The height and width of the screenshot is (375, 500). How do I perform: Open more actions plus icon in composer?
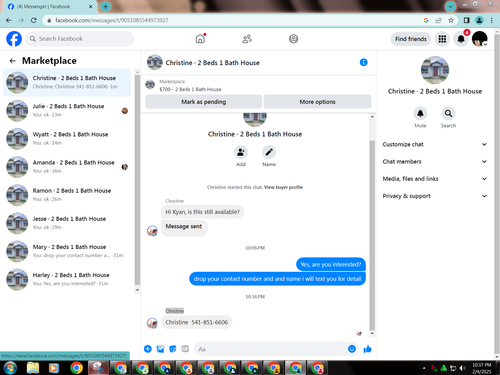coord(148,349)
